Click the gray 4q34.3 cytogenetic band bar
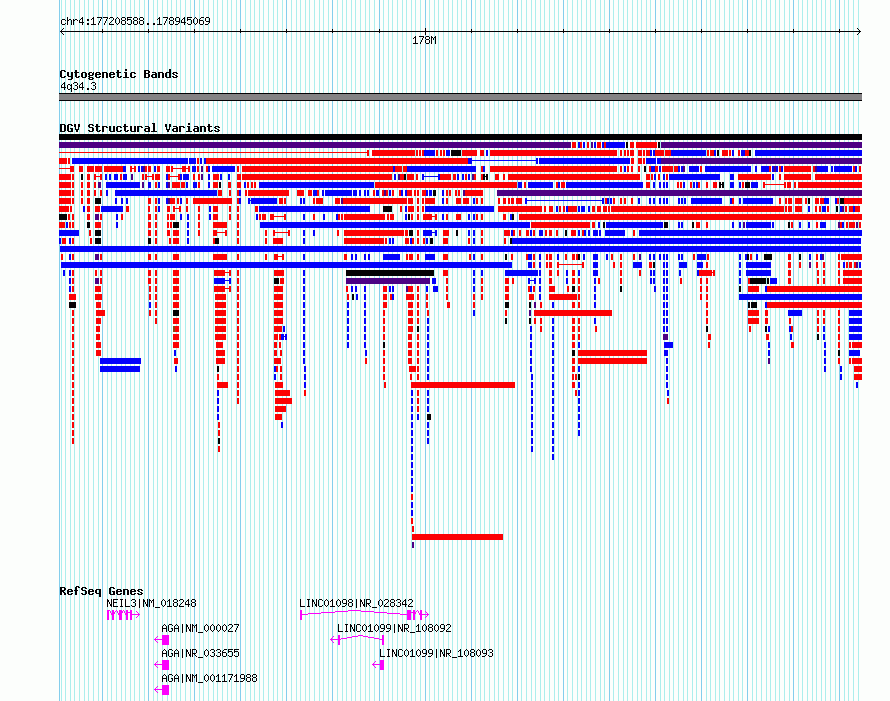This screenshot has width=890, height=701. pyautogui.click(x=460, y=97)
